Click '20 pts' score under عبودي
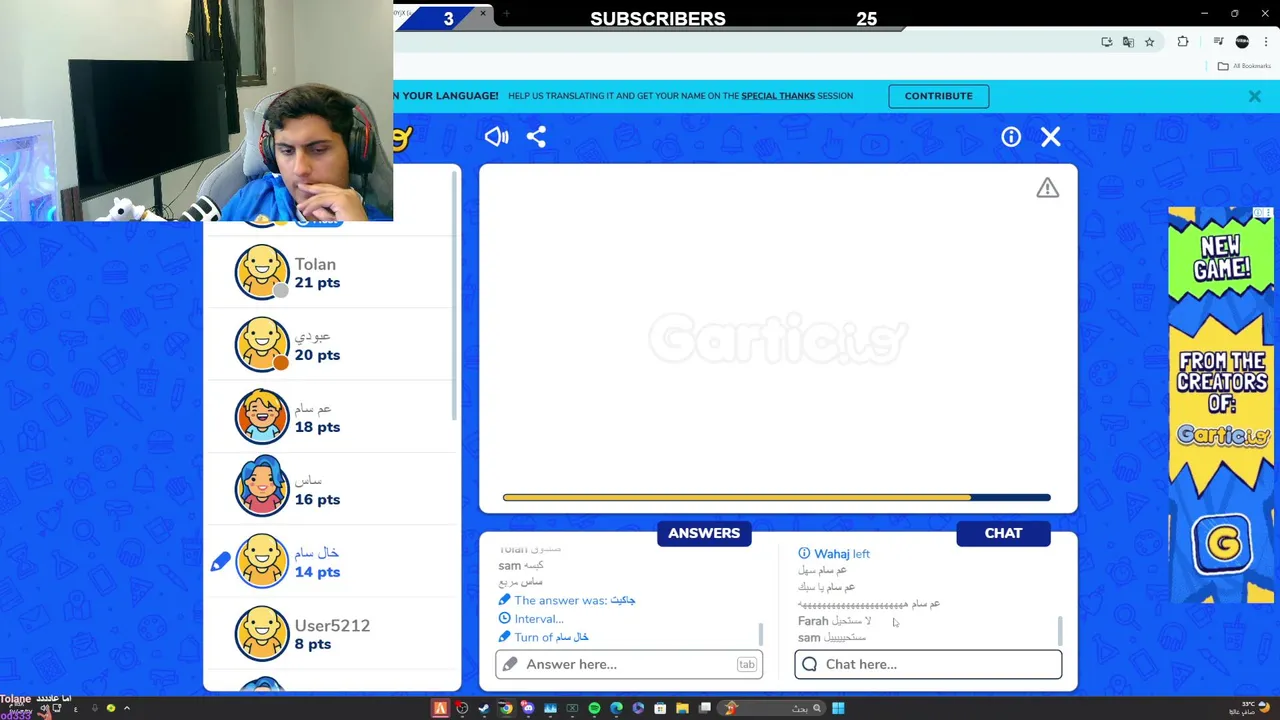This screenshot has width=1280, height=720. pos(317,355)
